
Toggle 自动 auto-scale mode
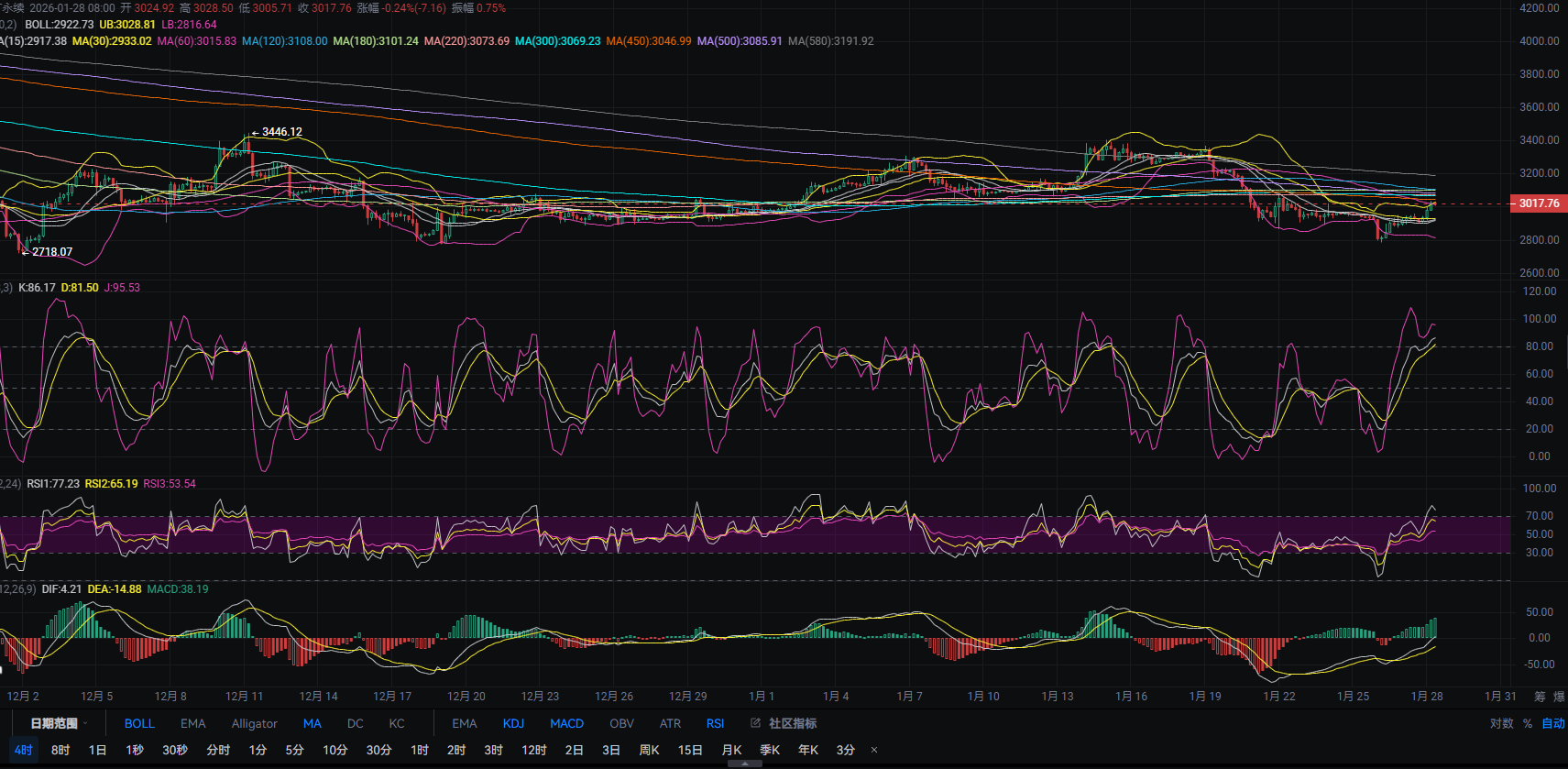(x=1553, y=723)
